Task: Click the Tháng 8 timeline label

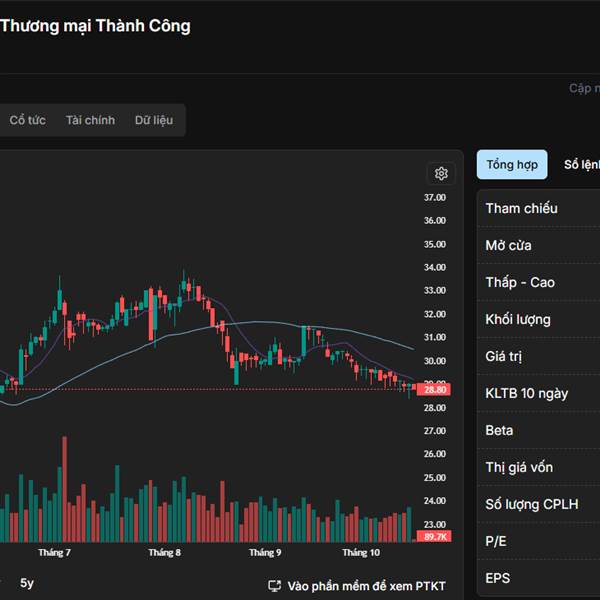Action: 164,552
